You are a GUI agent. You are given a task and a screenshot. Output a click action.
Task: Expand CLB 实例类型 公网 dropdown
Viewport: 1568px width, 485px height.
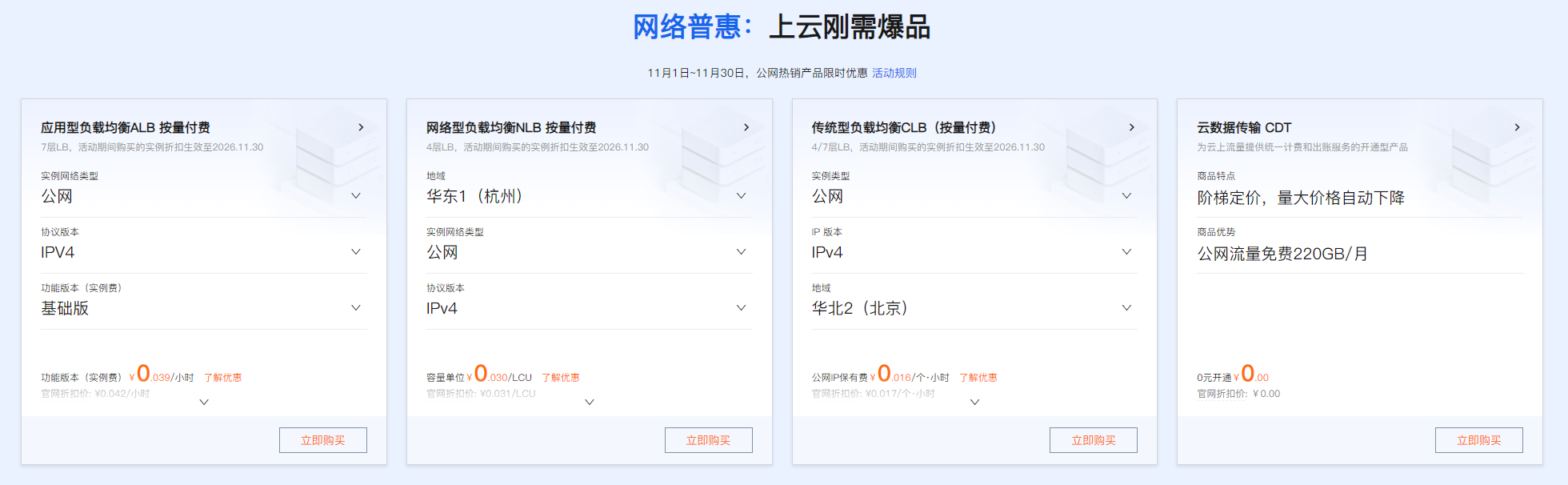pyautogui.click(x=974, y=196)
